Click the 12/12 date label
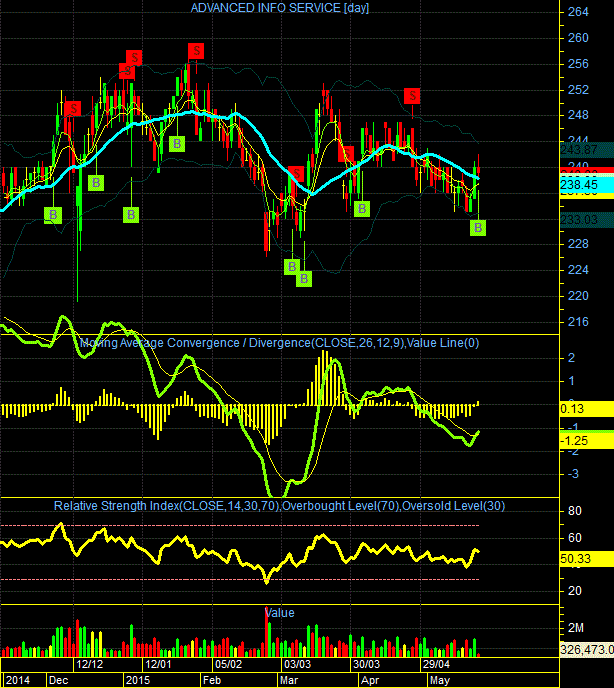614x688 pixels. (90, 664)
